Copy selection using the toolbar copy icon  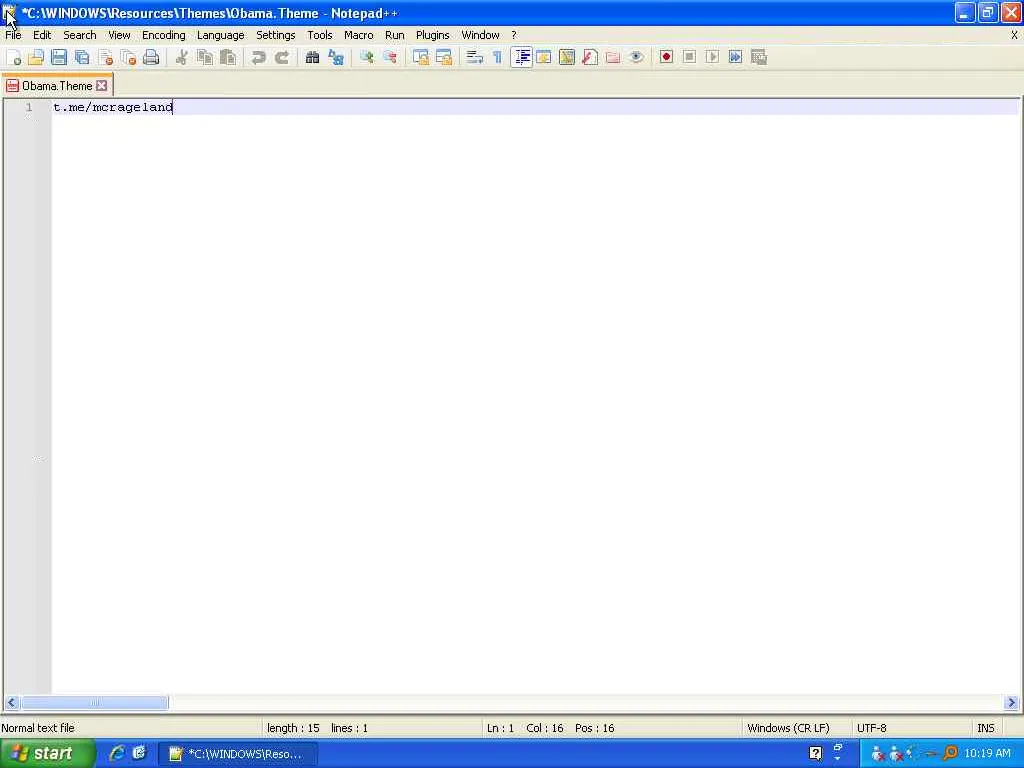204,57
